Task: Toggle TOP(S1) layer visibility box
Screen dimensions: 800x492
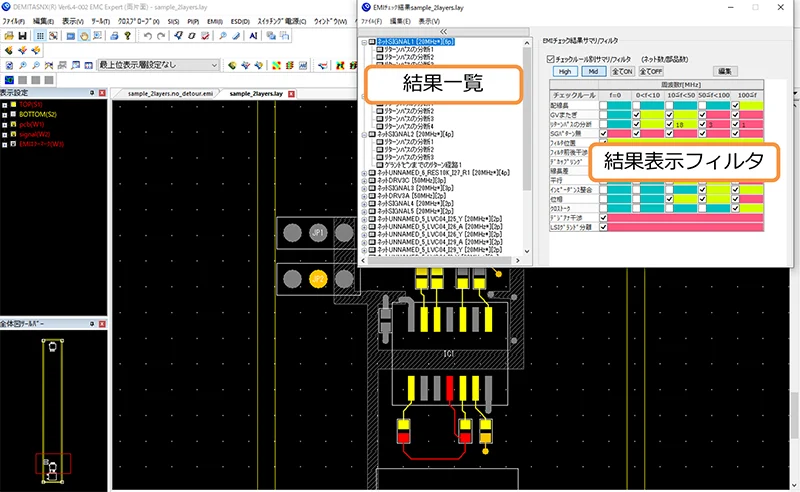Action: pyautogui.click(x=12, y=104)
